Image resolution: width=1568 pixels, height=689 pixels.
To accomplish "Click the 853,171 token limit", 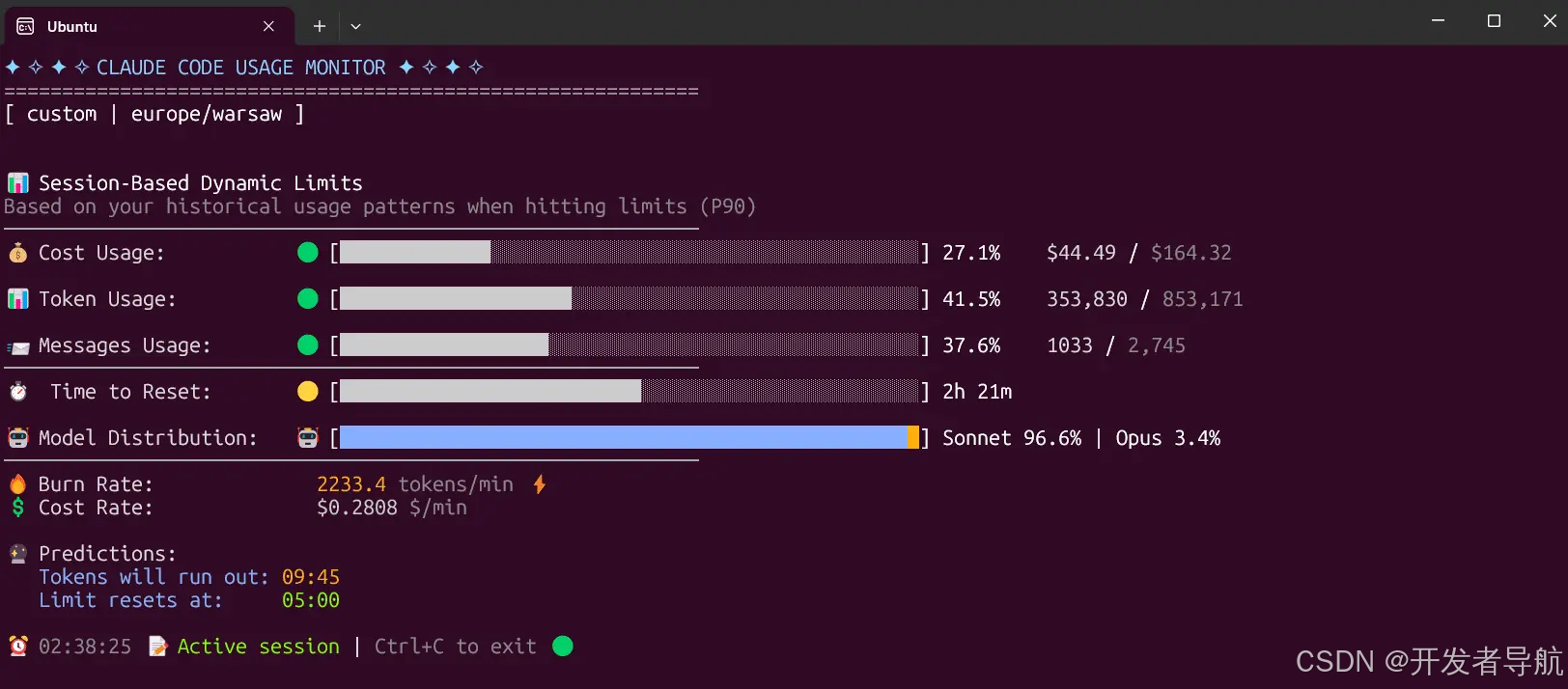I will [1203, 299].
